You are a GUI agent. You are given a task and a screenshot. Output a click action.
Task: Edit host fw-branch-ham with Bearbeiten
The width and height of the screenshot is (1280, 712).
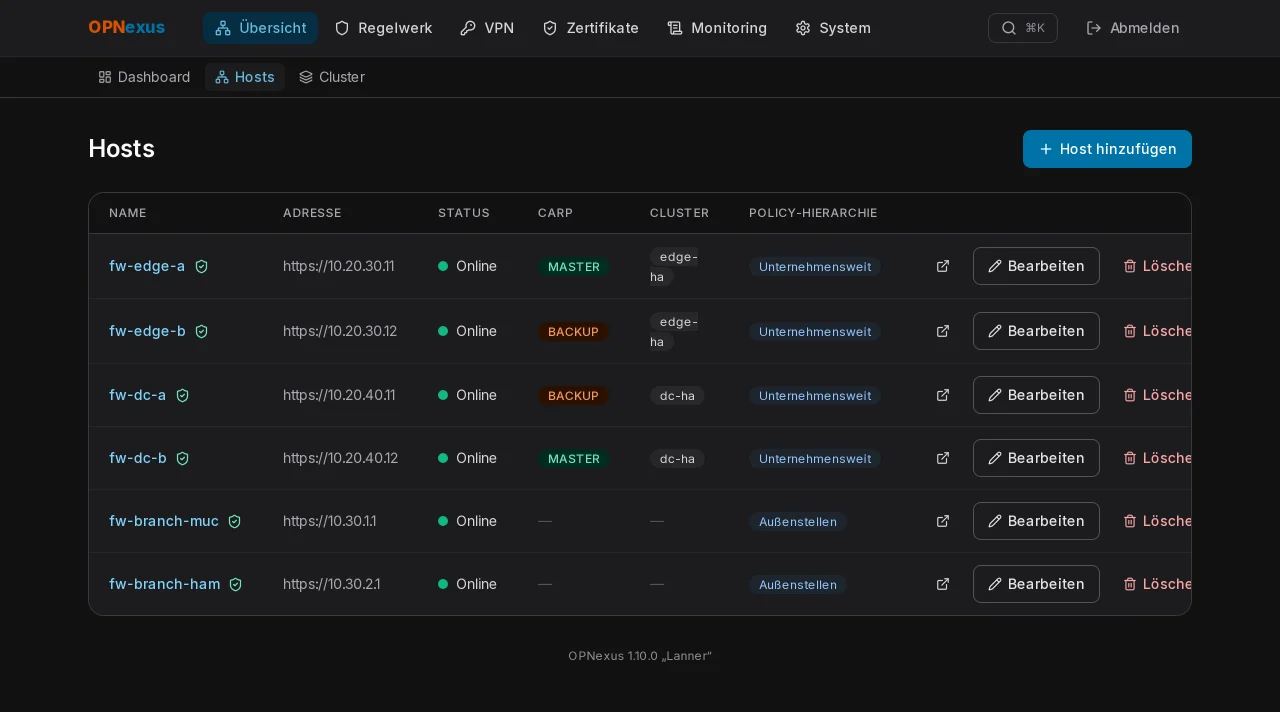pos(1036,584)
